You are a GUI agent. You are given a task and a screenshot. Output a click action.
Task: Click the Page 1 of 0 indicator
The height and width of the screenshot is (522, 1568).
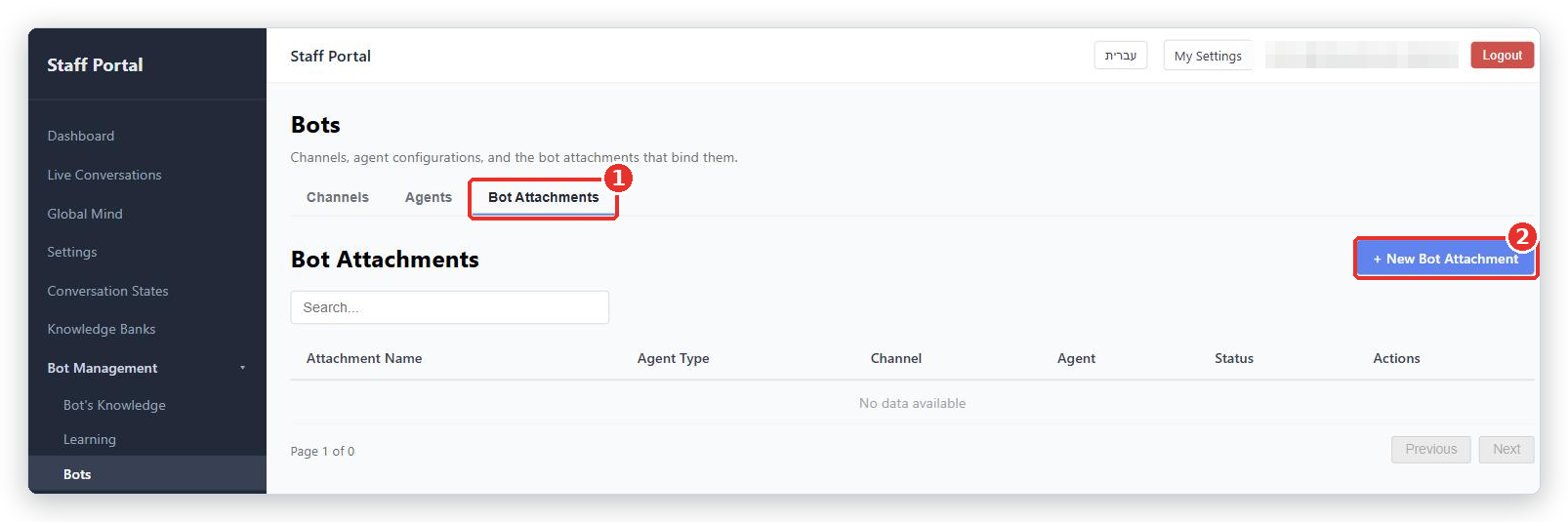(x=322, y=451)
